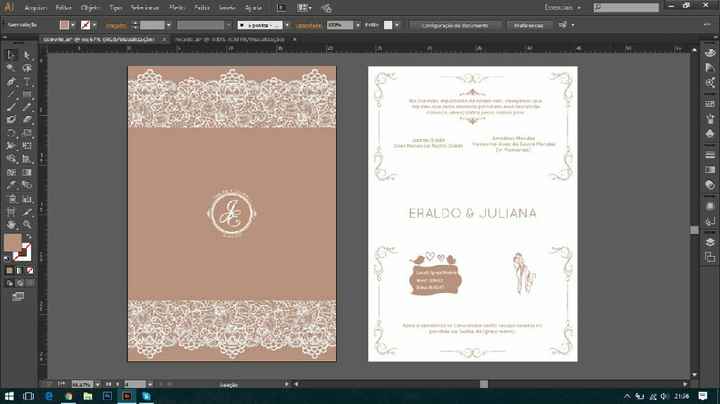The width and height of the screenshot is (720, 404).
Task: Click the Preferências button
Action: point(529,25)
